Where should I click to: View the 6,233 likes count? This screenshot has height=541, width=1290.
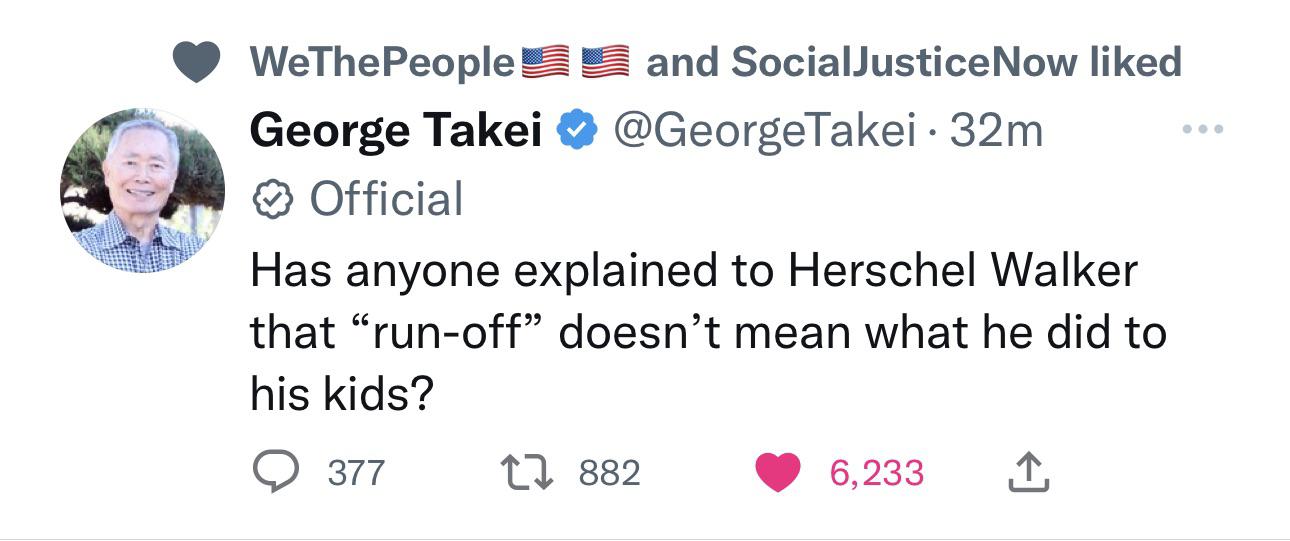[876, 473]
